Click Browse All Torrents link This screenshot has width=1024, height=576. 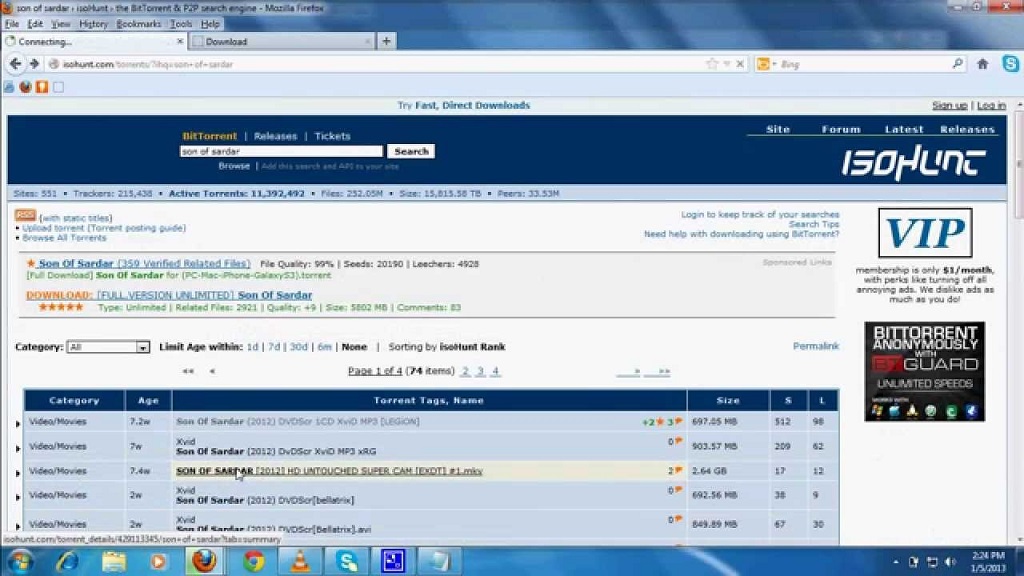point(64,238)
